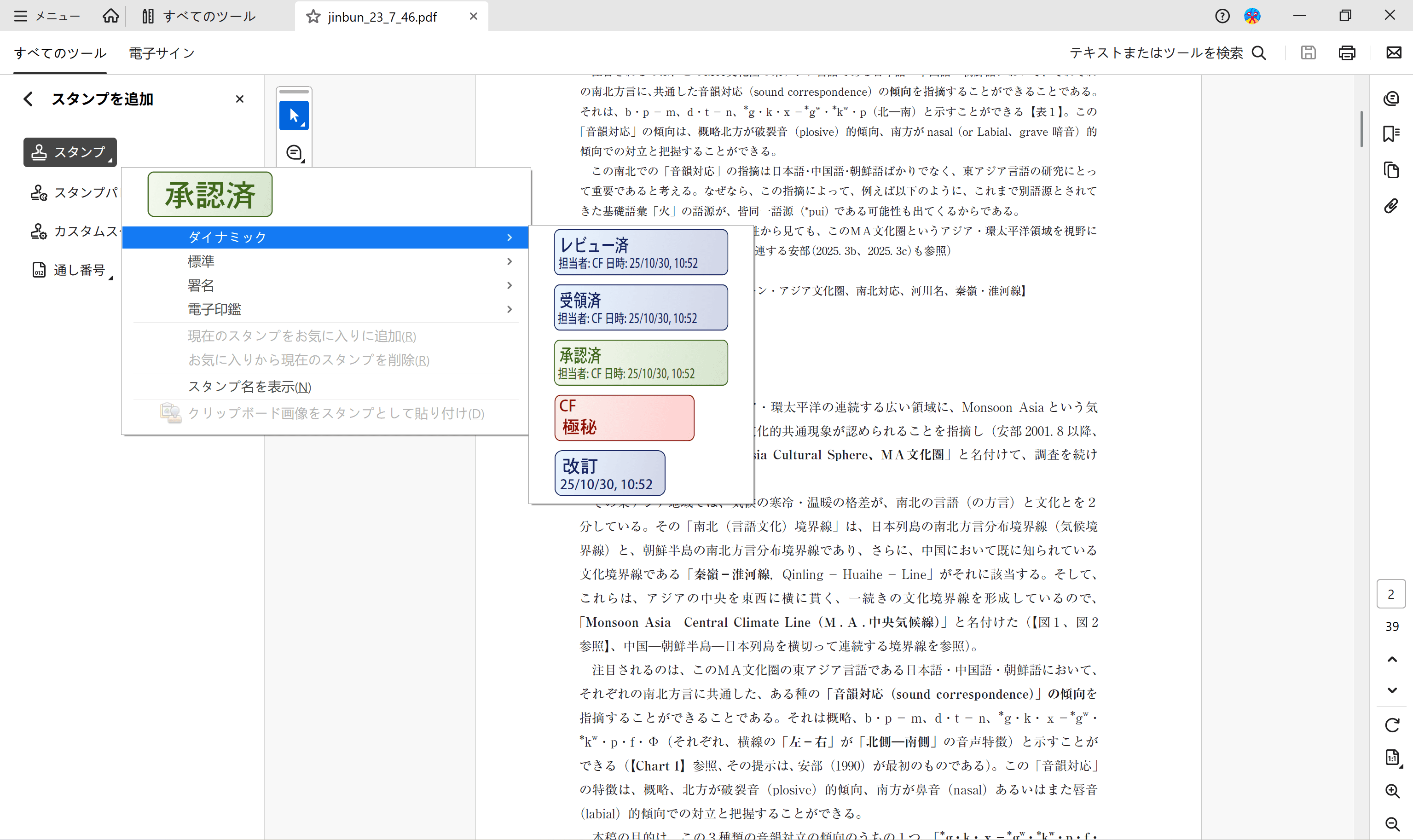This screenshot has height=840, width=1413.
Task: Click the save file icon
Action: [1308, 52]
